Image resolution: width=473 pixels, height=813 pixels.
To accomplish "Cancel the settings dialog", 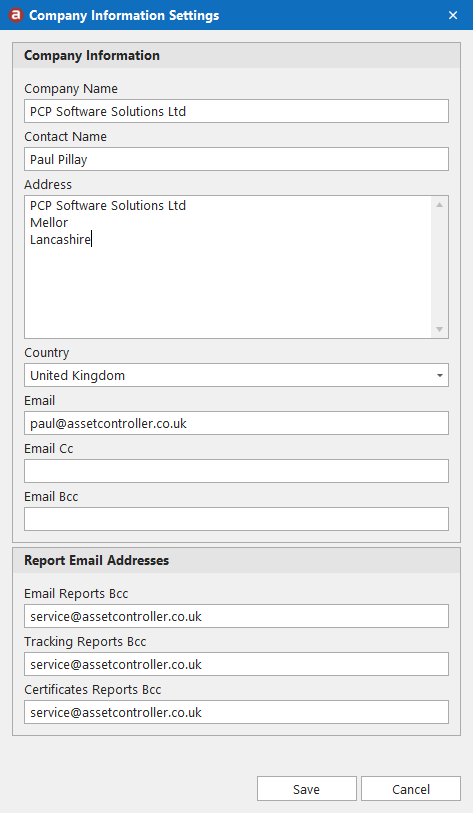I will 411,789.
